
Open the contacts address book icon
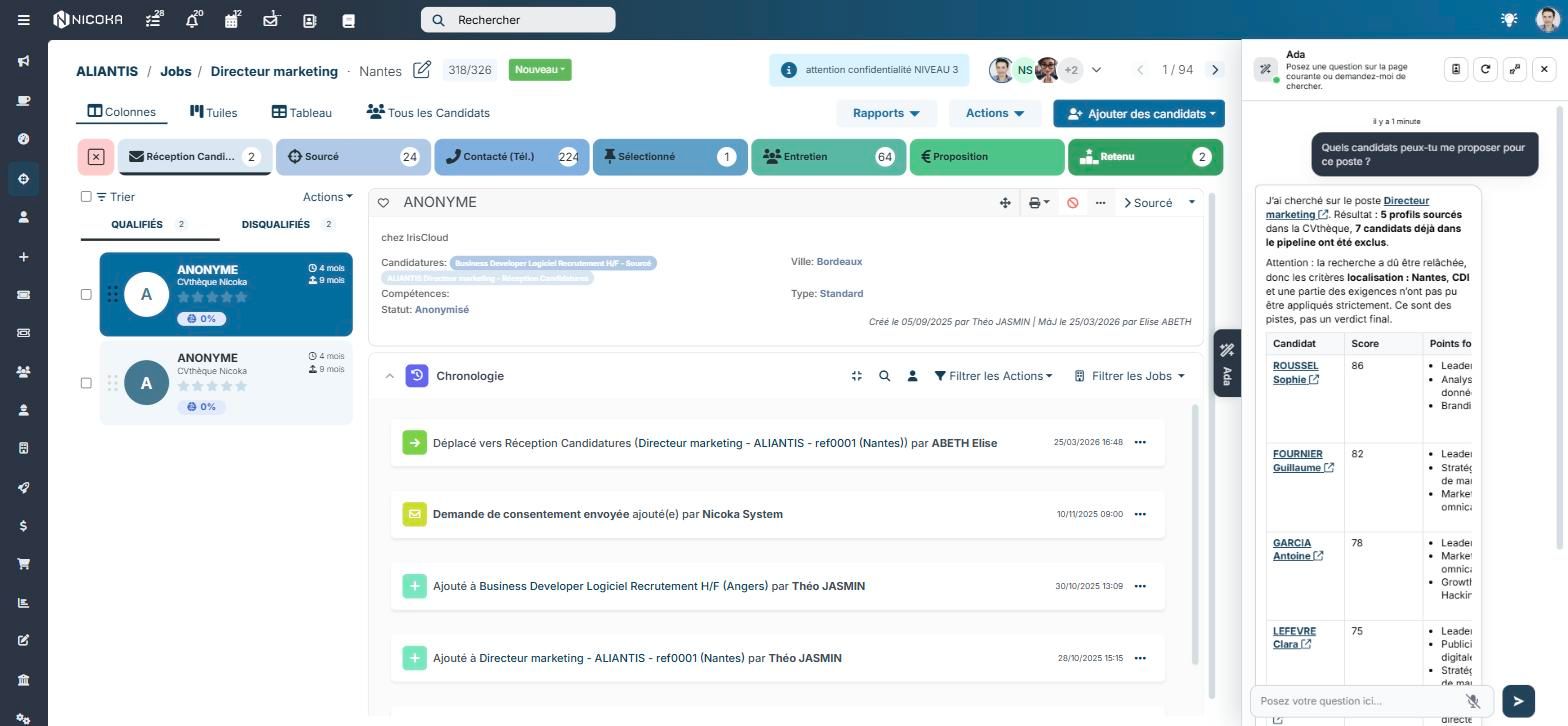click(x=310, y=20)
